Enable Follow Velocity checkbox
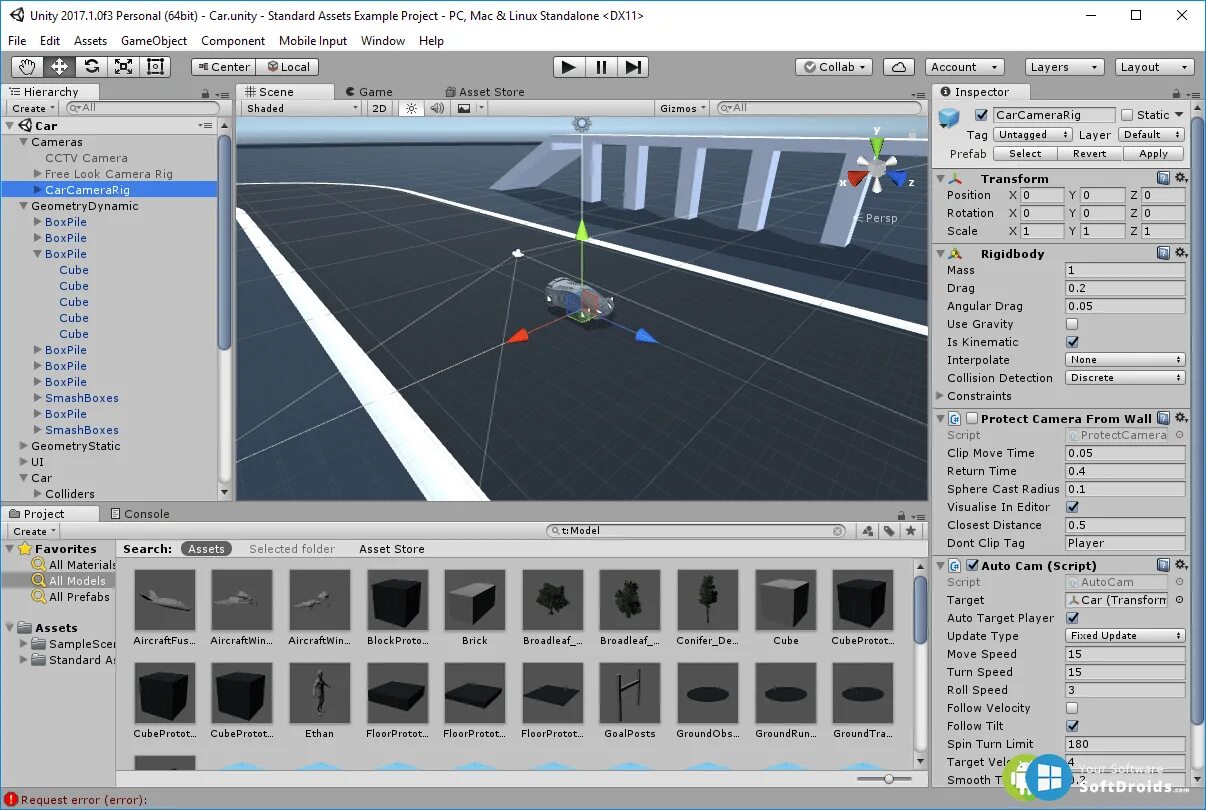Viewport: 1206px width, 810px height. 1072,708
